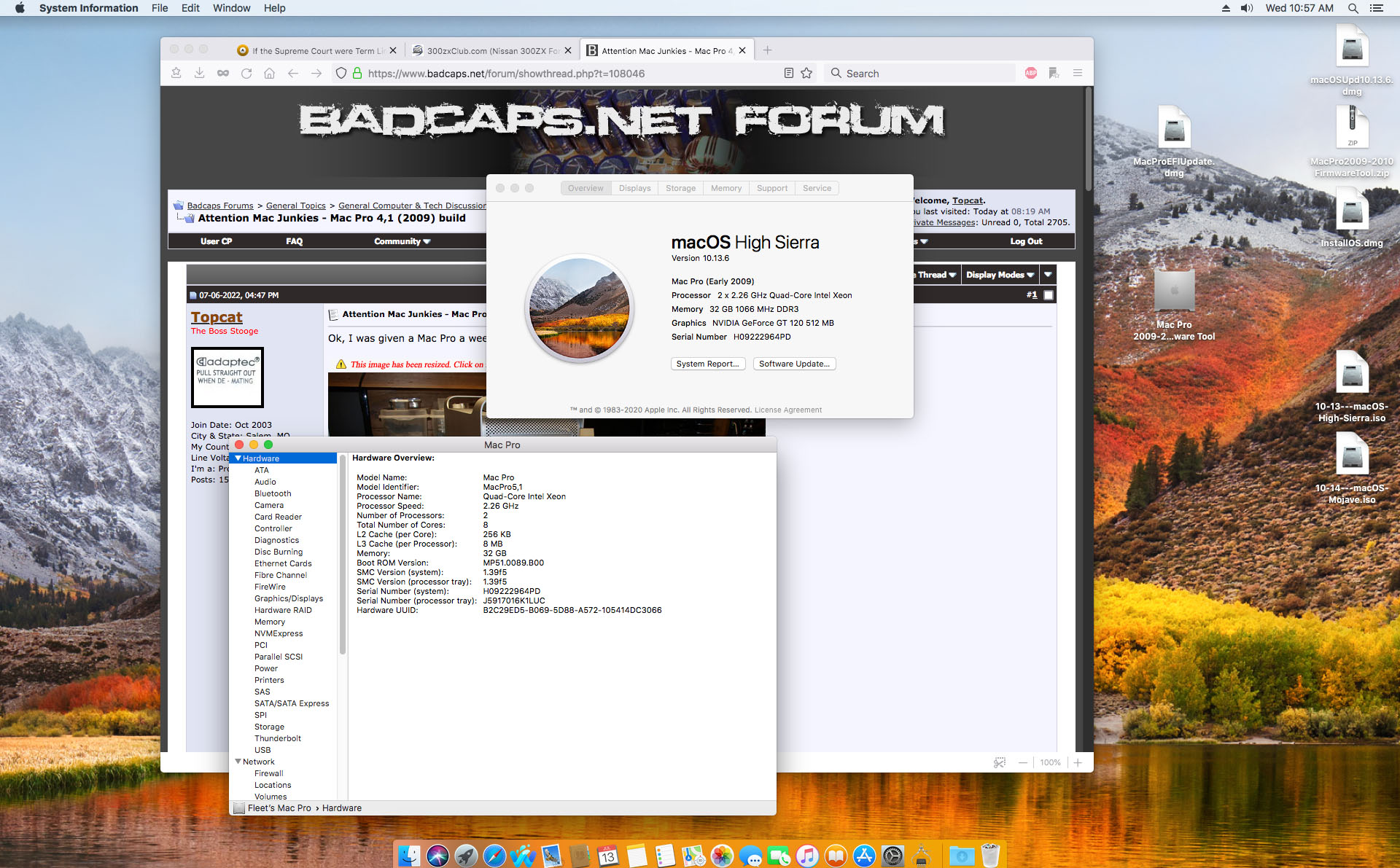This screenshot has height=868, width=1400.
Task: Click the Adblock Plus extension icon
Action: [x=1030, y=74]
